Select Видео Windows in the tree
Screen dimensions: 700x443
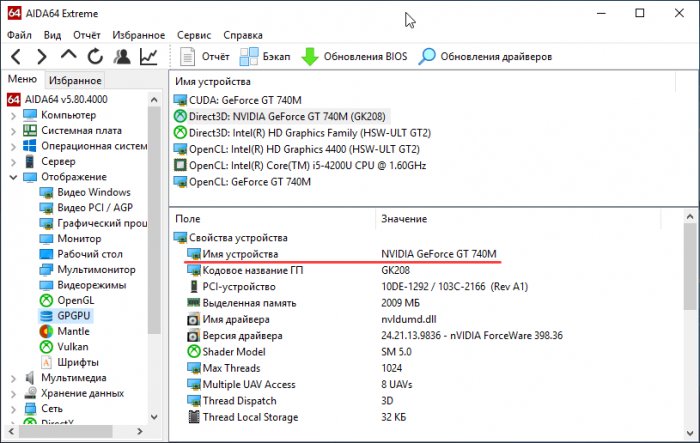(x=85, y=192)
